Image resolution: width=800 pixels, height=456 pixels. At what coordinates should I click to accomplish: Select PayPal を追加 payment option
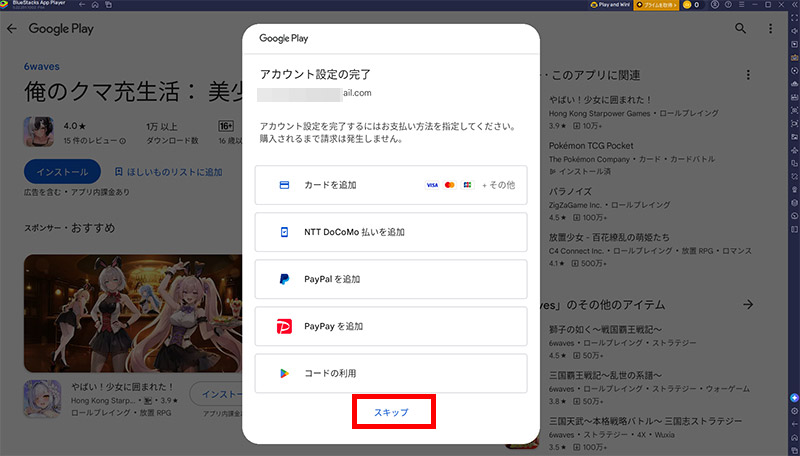391,279
